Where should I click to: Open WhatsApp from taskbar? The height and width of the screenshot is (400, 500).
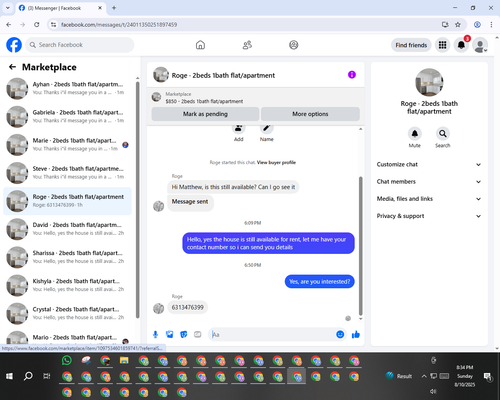(67, 360)
